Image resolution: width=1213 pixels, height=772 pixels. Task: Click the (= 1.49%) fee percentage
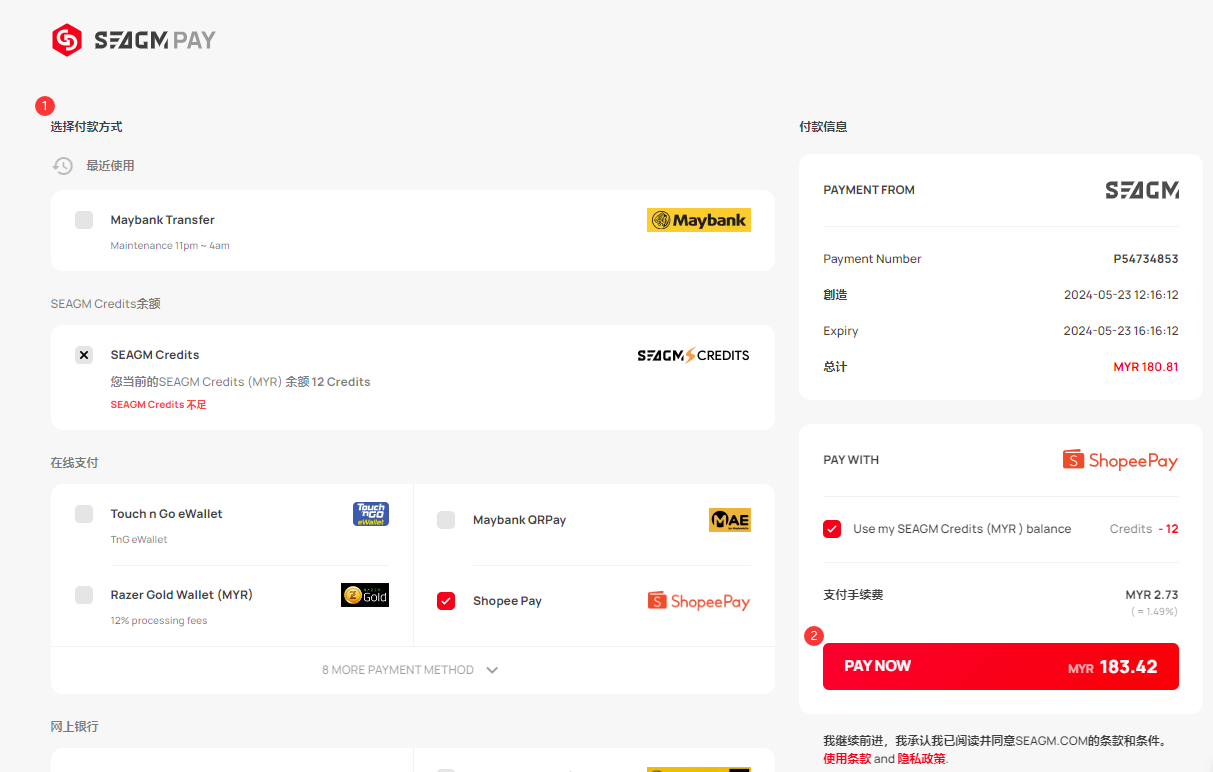click(x=1154, y=612)
